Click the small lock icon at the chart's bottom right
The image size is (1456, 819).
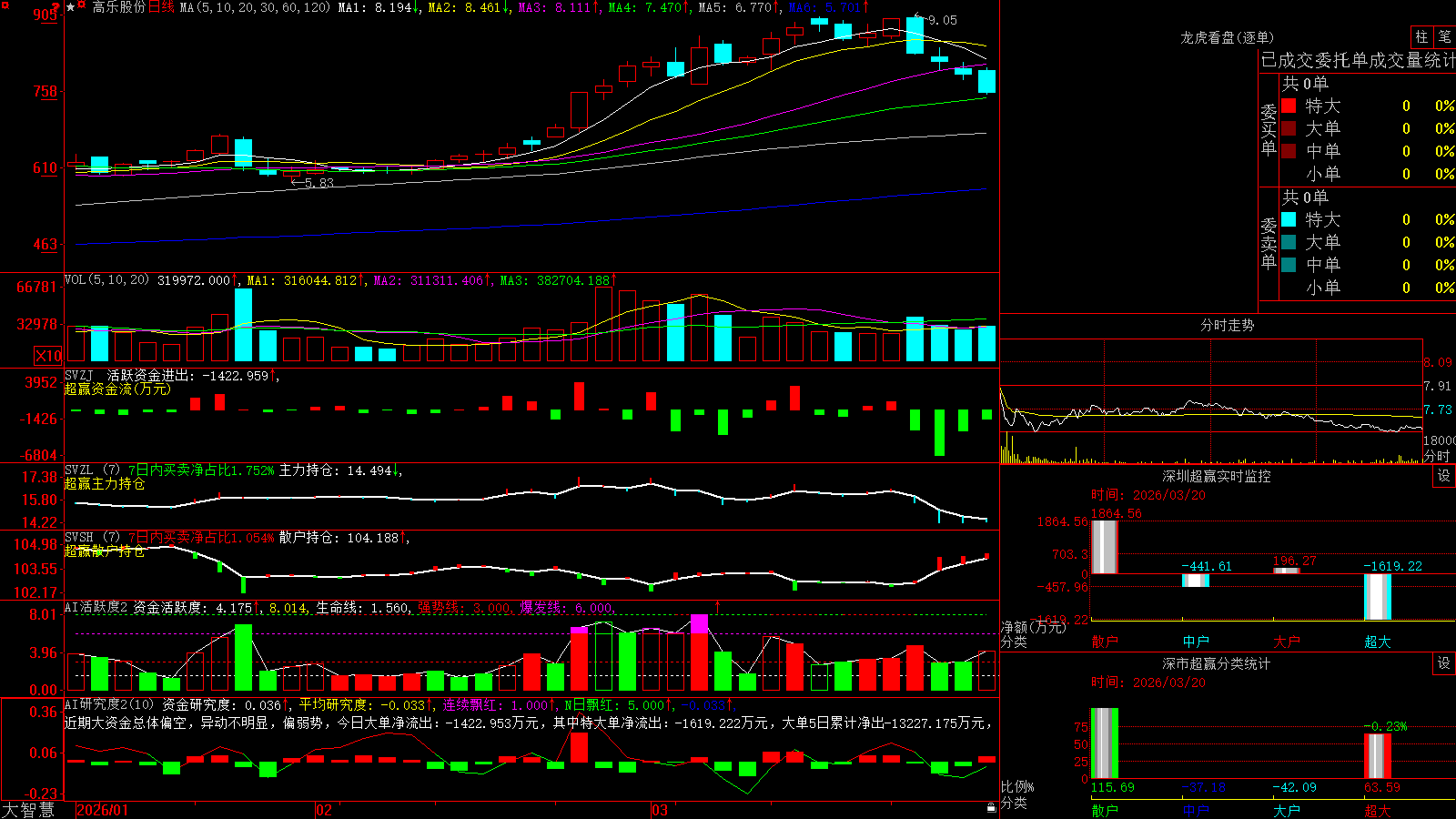991,807
